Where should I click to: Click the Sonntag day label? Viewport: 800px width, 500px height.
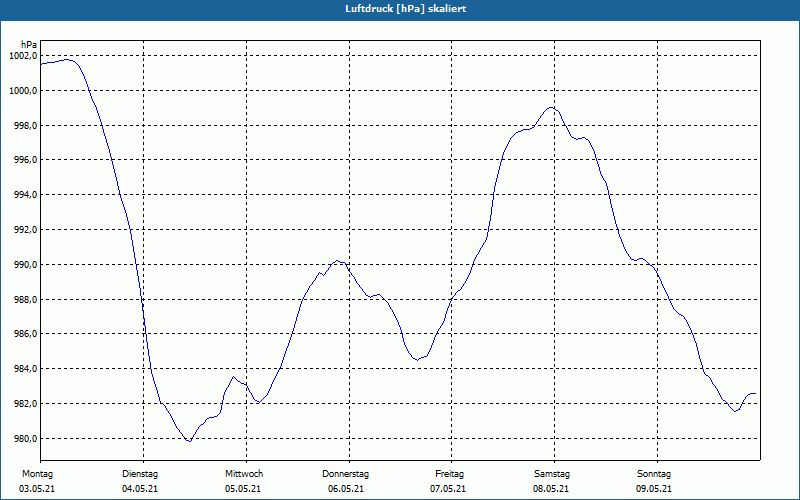point(654,474)
